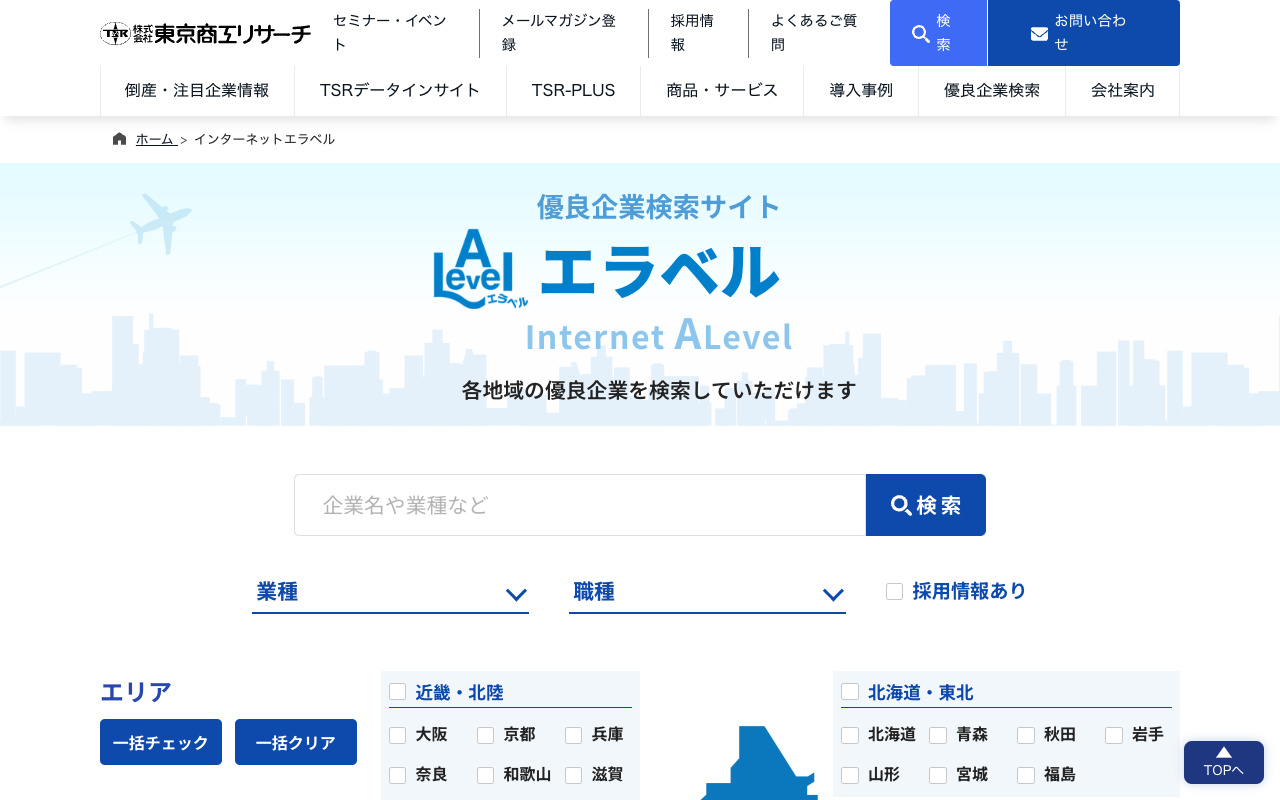Select TSR-PLUS in navigation
This screenshot has width=1280, height=800.
click(x=573, y=91)
